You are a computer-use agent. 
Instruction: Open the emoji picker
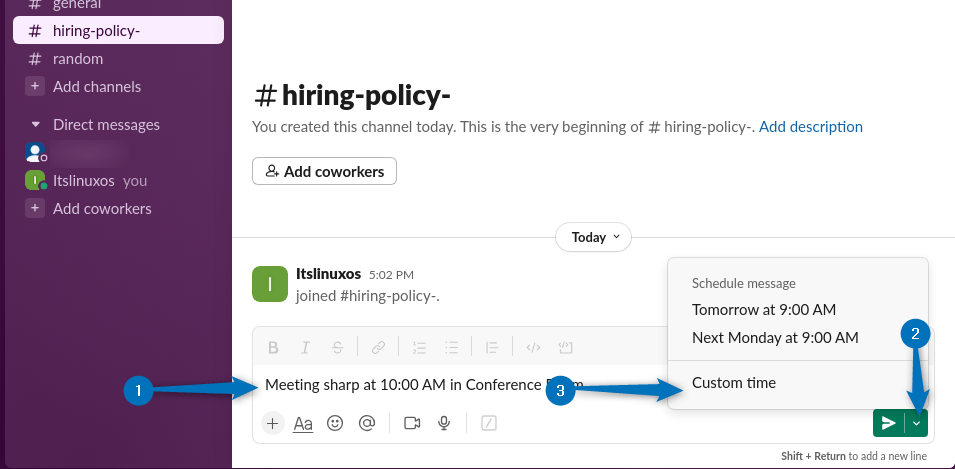335,423
